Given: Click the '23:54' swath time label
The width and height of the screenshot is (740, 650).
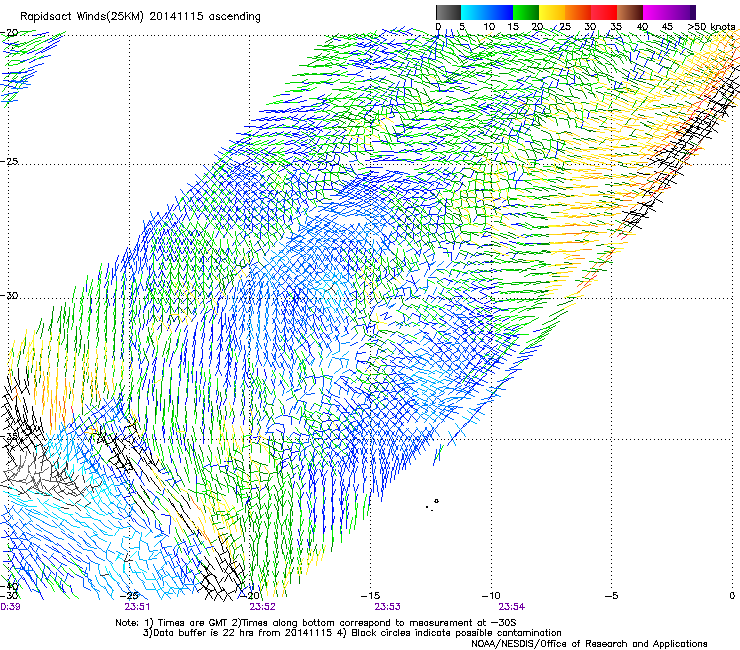Looking at the screenshot, I should click(512, 607).
